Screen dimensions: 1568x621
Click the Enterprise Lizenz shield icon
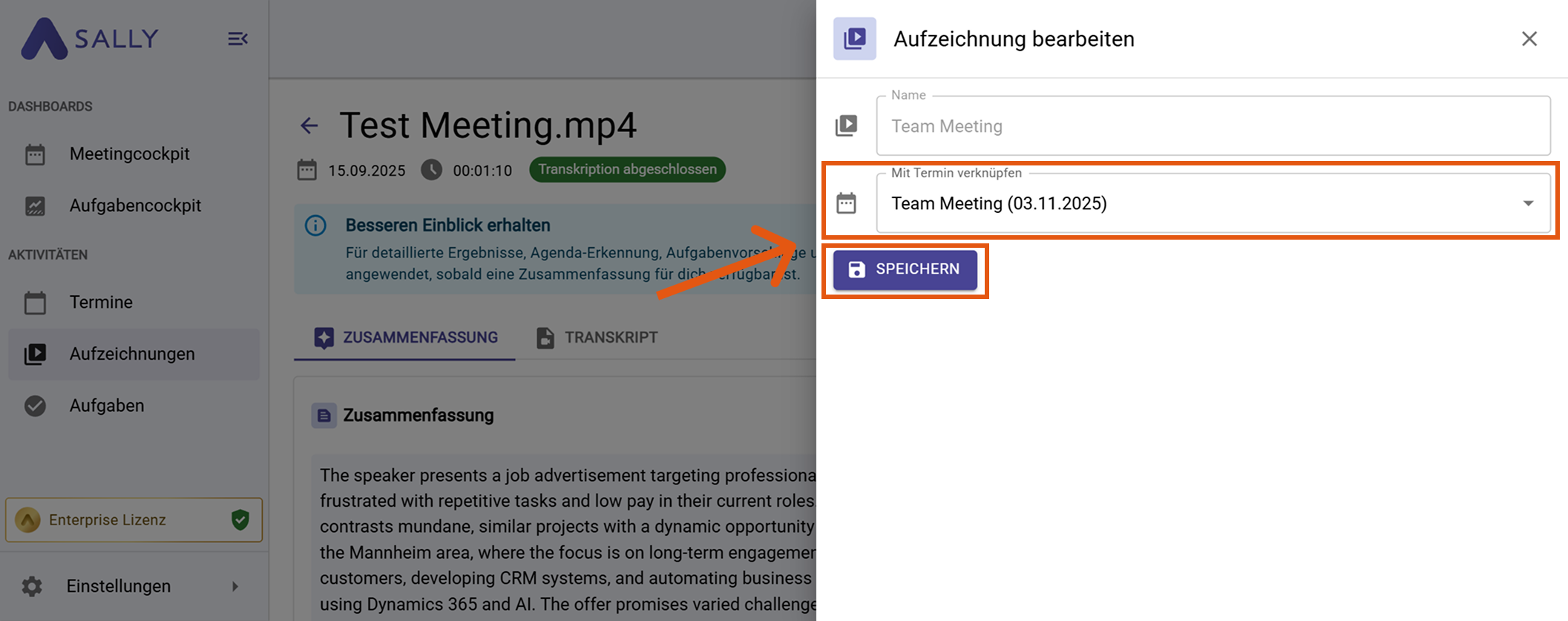240,520
